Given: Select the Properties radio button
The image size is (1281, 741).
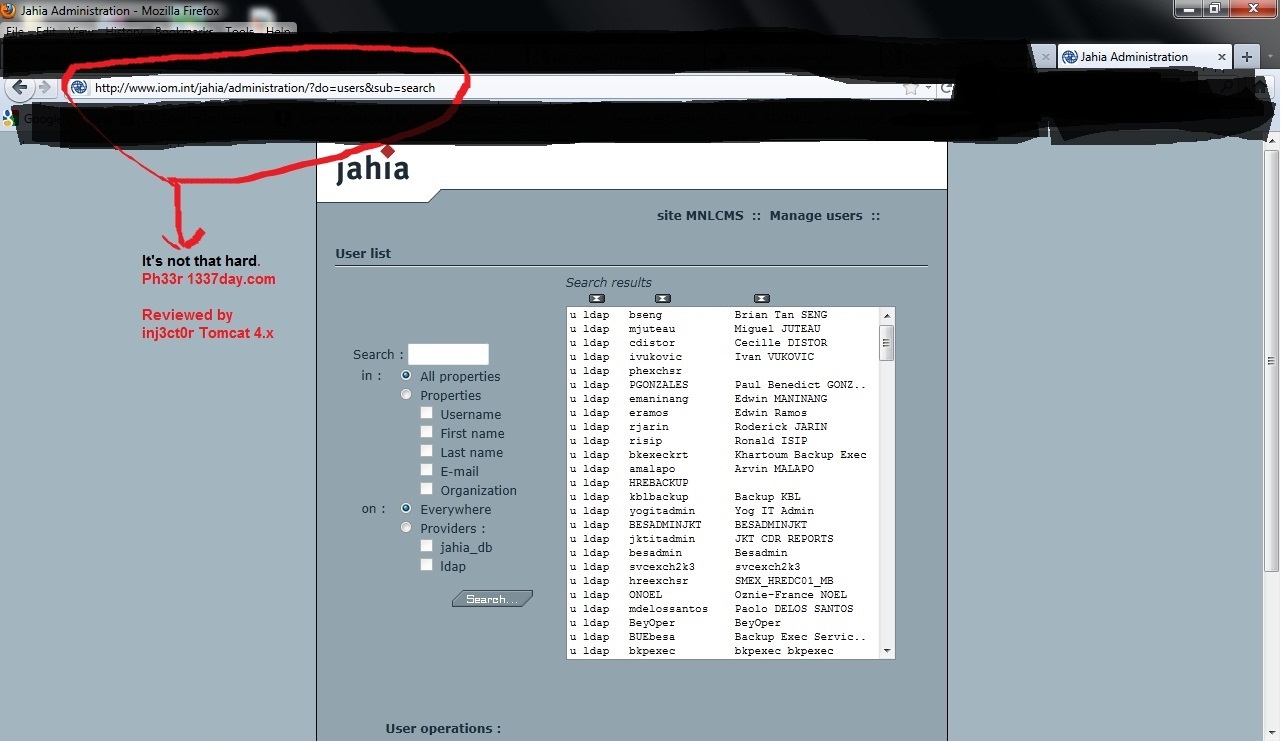Looking at the screenshot, I should pos(406,394).
